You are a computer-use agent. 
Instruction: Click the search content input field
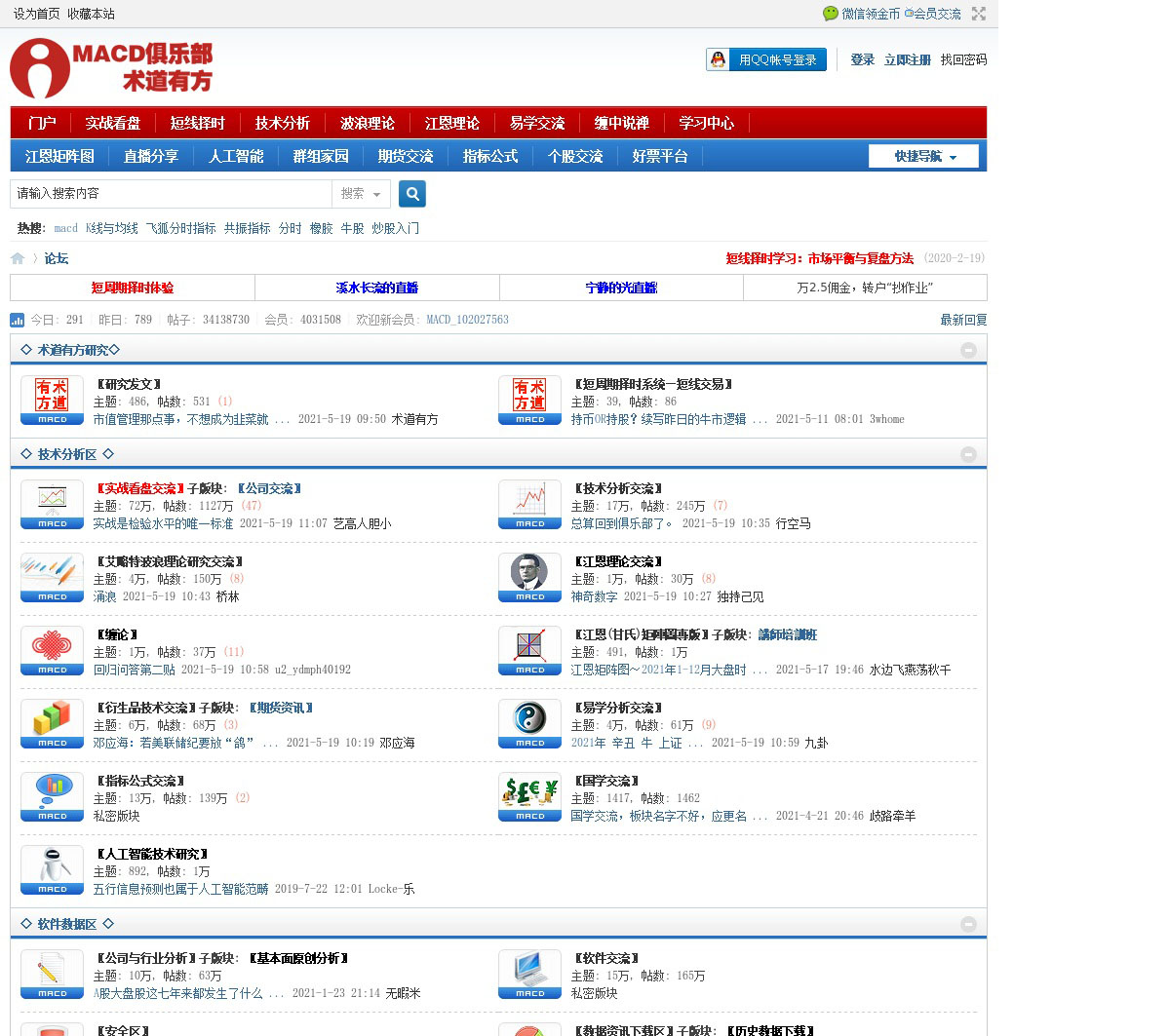click(x=171, y=194)
